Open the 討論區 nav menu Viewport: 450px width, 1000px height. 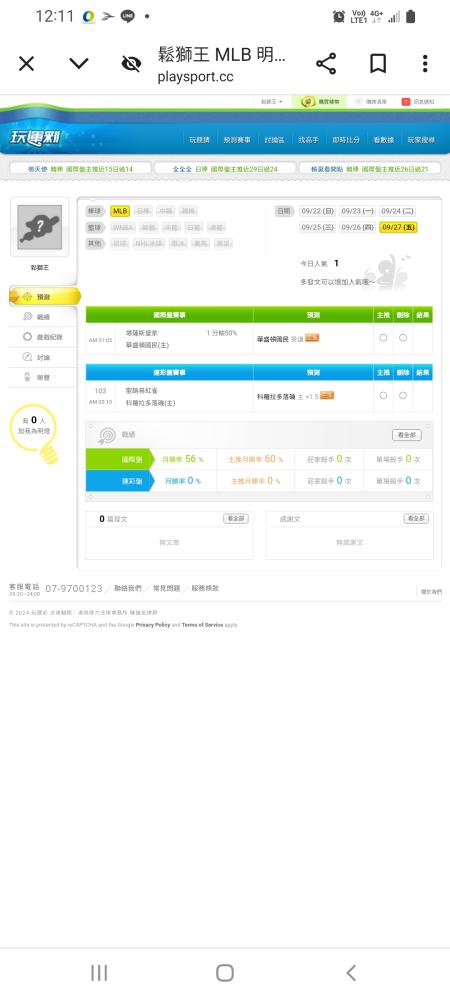pyautogui.click(x=275, y=140)
